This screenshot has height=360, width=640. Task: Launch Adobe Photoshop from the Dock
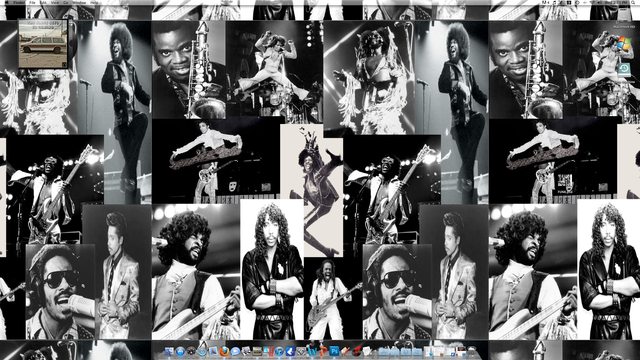pyautogui.click(x=334, y=351)
